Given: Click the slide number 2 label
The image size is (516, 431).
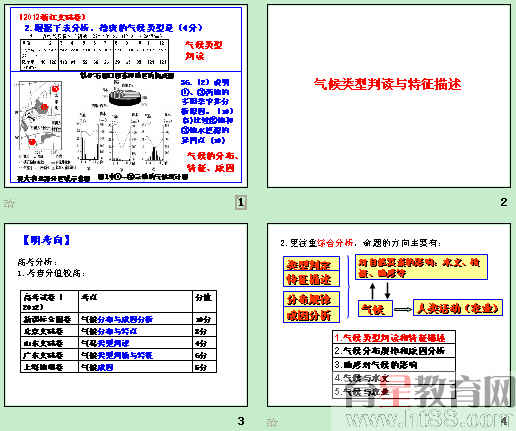Looking at the screenshot, I should pyautogui.click(x=504, y=202).
